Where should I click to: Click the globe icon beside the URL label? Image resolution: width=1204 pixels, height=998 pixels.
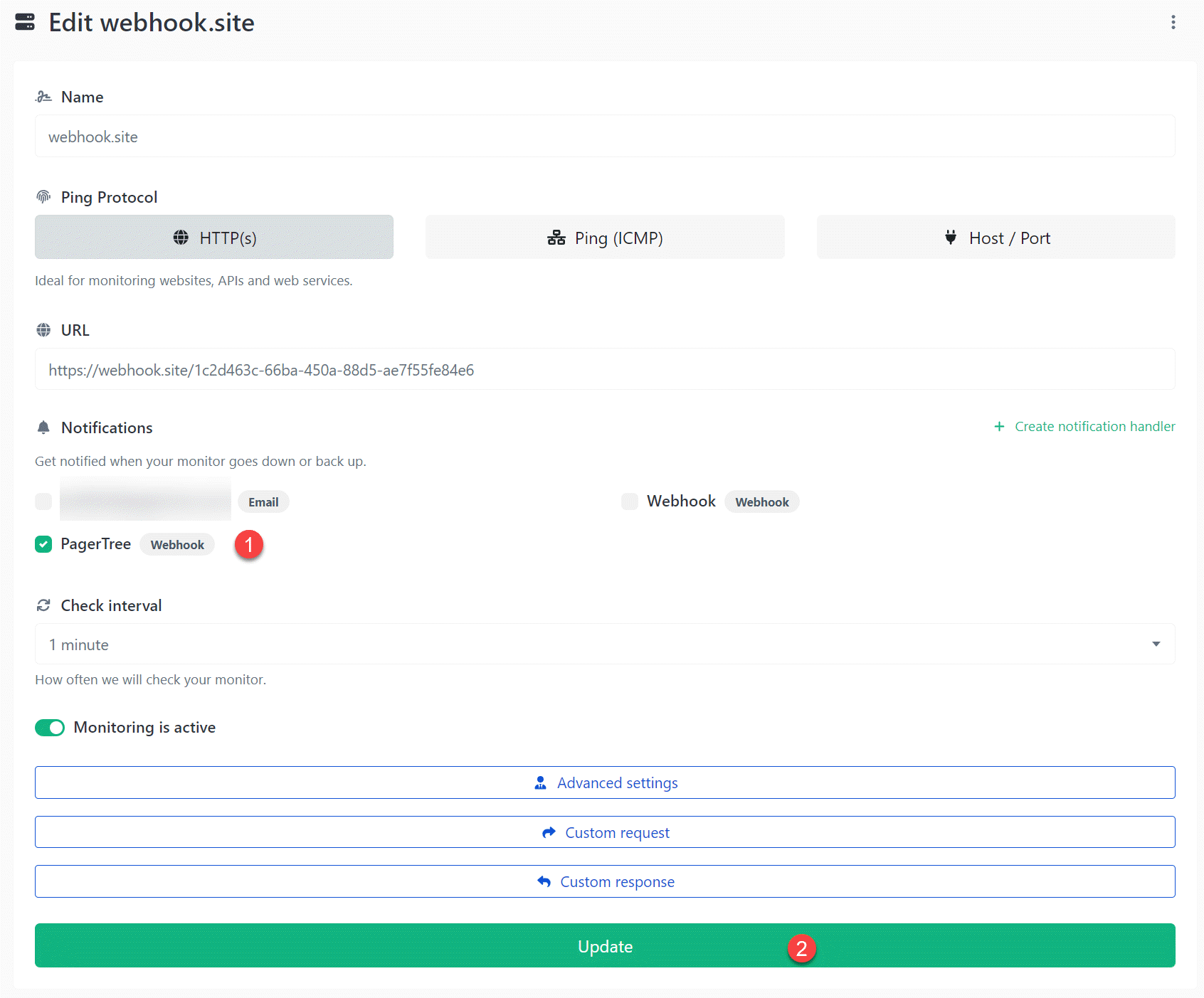pos(43,330)
